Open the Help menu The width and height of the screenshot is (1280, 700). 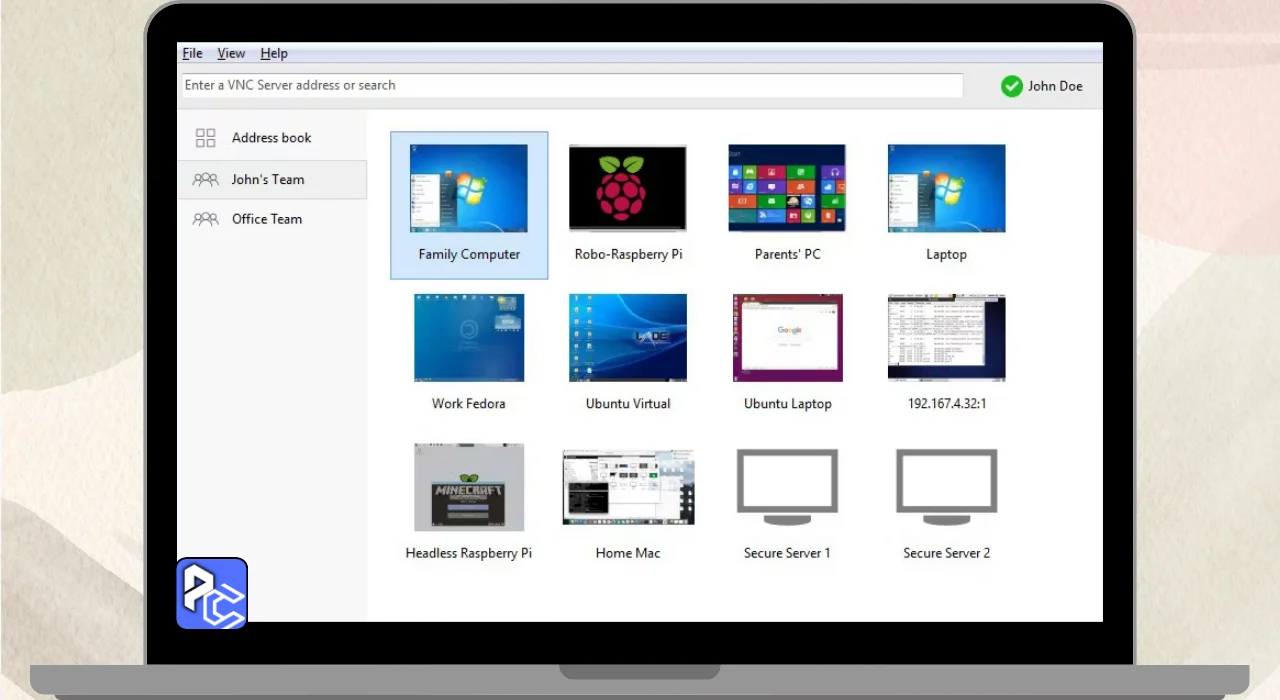click(273, 54)
